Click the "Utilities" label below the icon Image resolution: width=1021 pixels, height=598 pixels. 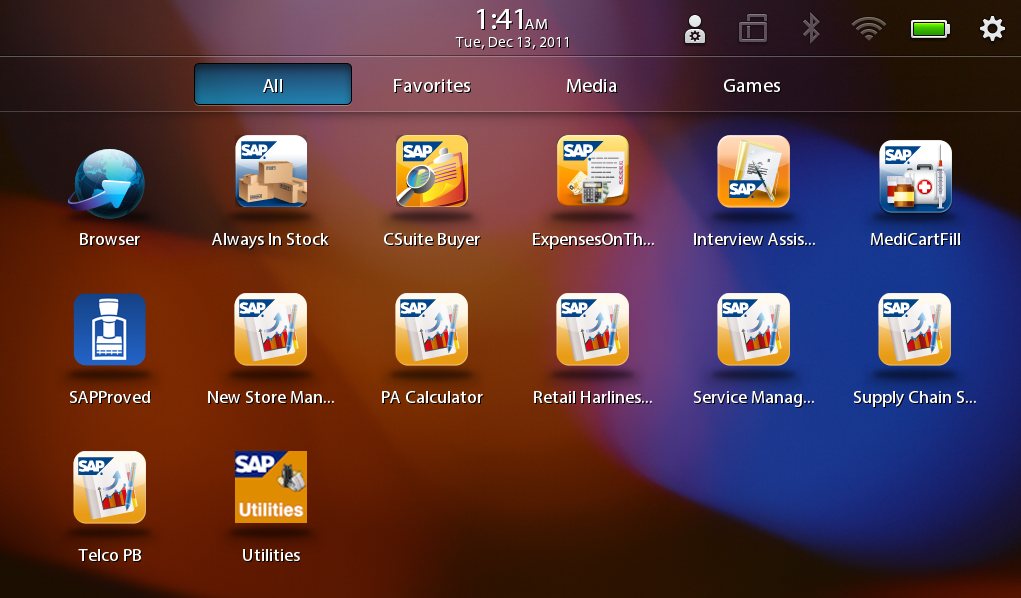(x=271, y=555)
